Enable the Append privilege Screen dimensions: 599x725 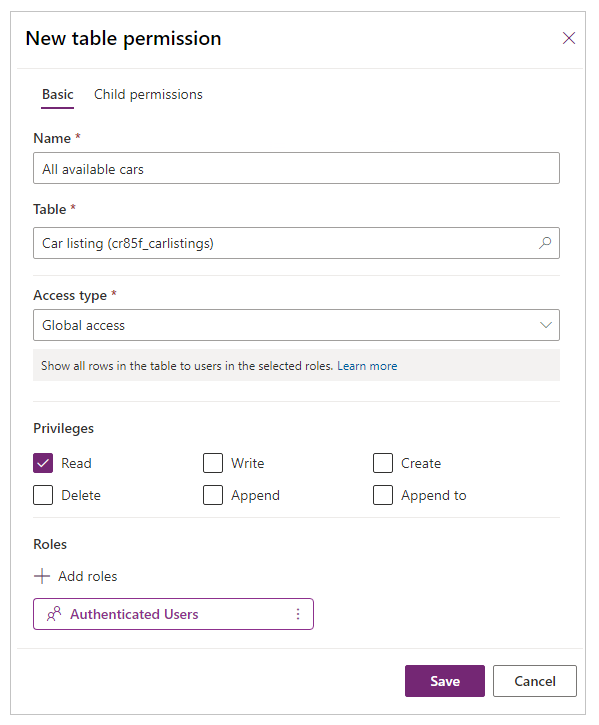pyautogui.click(x=213, y=495)
